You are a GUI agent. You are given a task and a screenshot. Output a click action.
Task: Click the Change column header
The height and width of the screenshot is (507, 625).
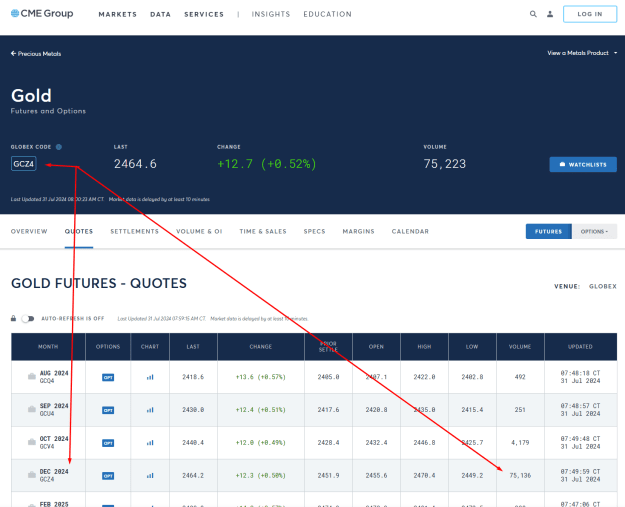pyautogui.click(x=261, y=347)
